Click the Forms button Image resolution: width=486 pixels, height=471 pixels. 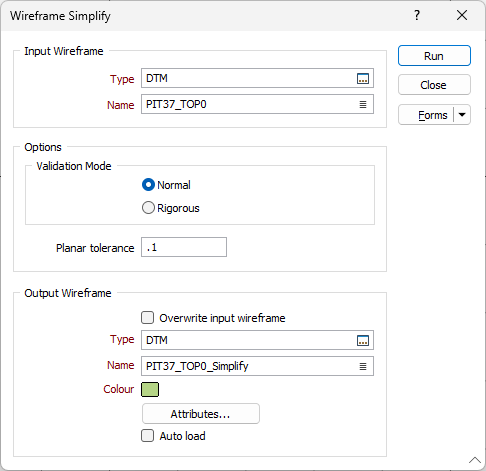[426, 115]
